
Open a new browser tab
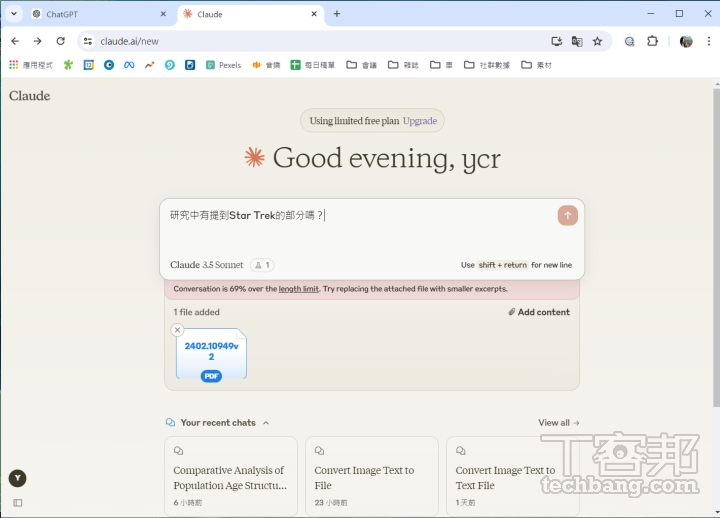click(x=337, y=14)
